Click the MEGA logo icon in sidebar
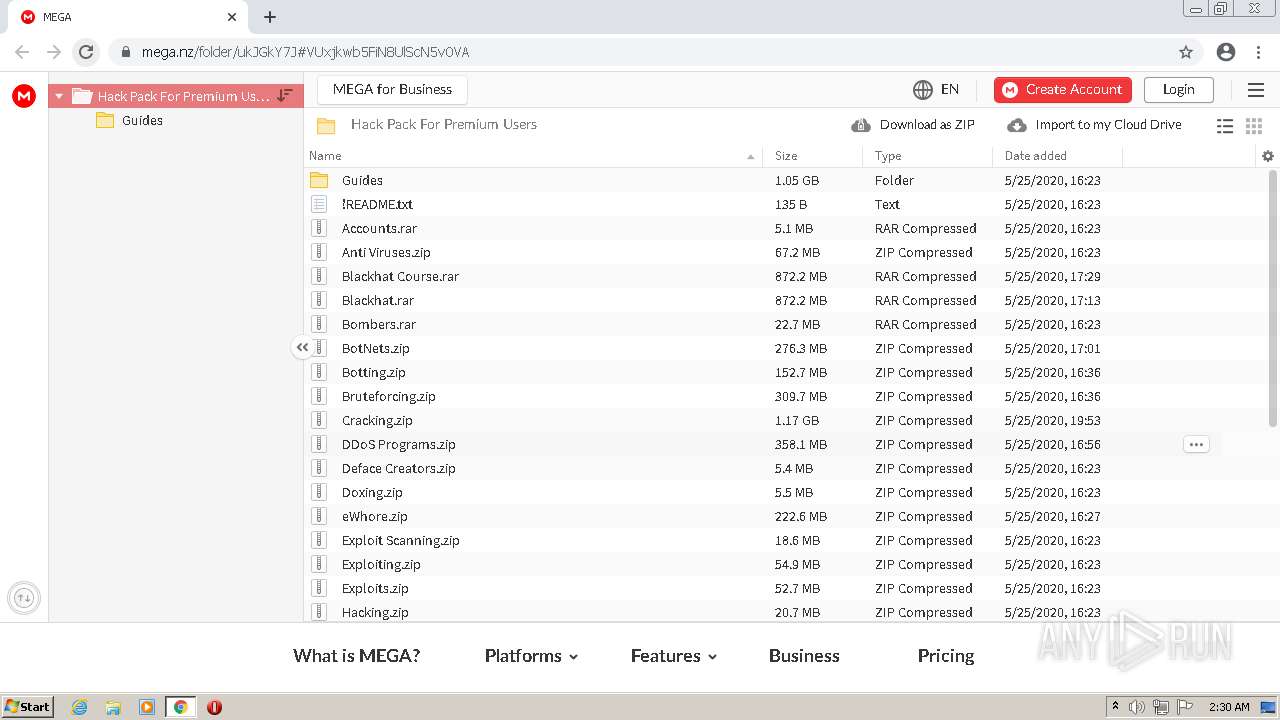The image size is (1280, 720). (x=24, y=96)
